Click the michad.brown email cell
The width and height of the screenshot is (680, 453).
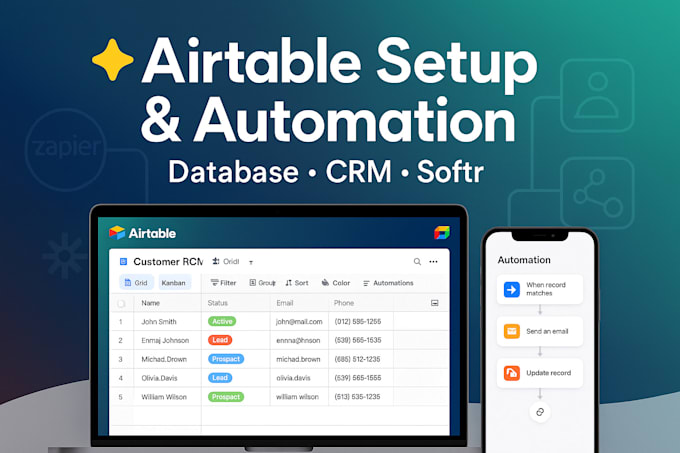point(298,359)
